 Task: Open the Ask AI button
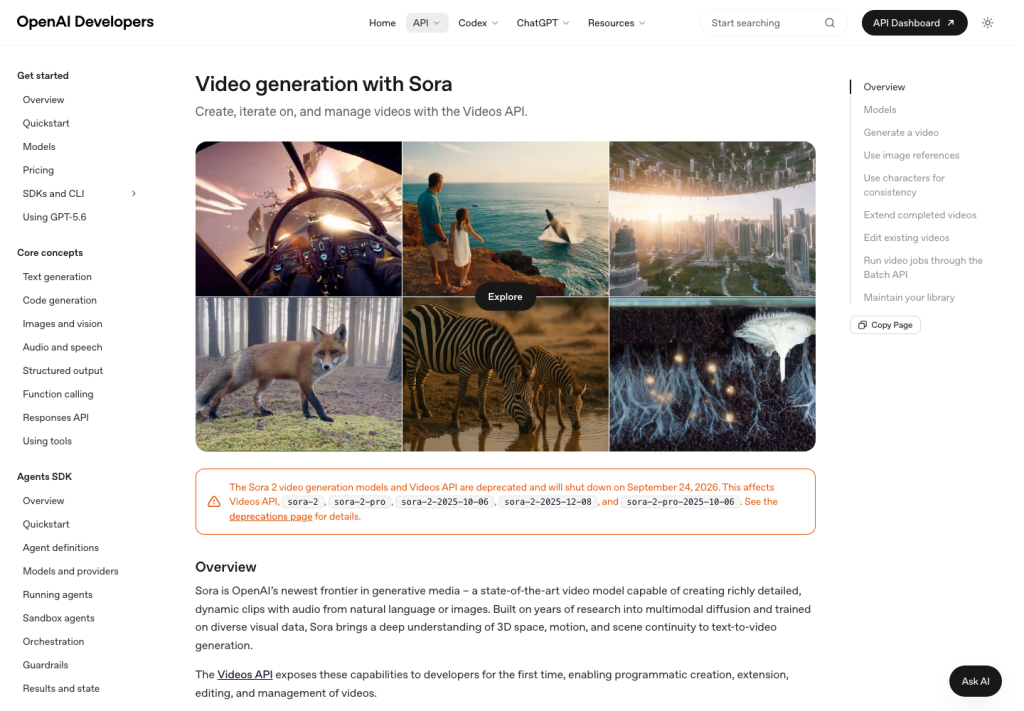pos(975,681)
